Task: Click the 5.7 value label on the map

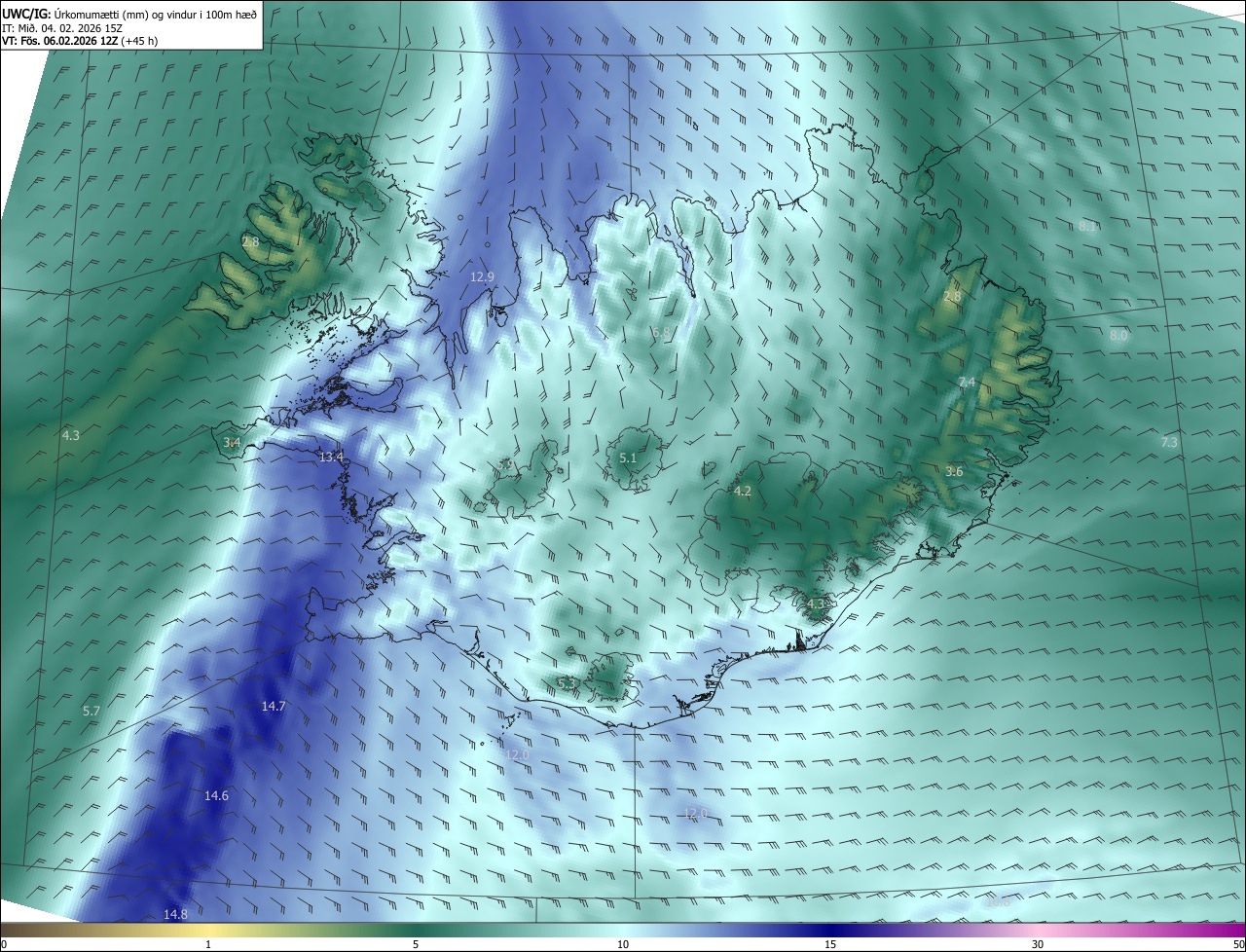Action: (92, 712)
